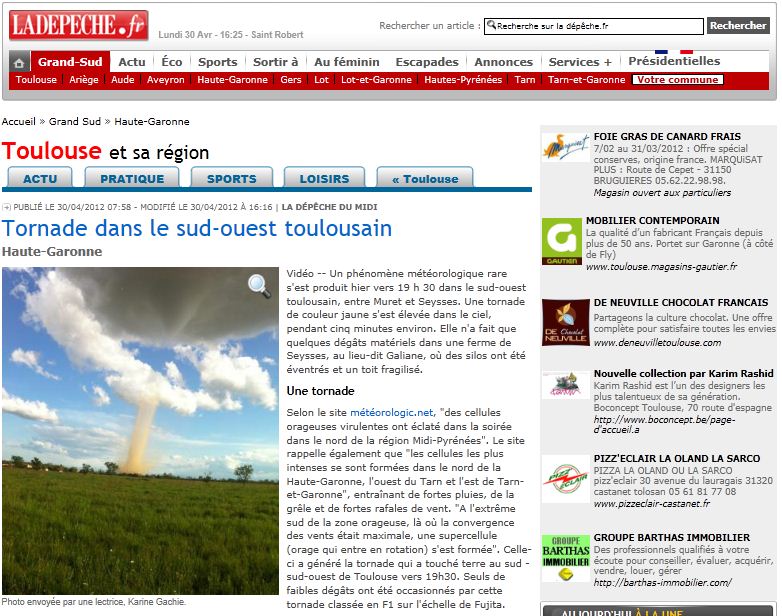
Task: Click the De Neuville chocolate logo
Action: pyautogui.click(x=565, y=323)
